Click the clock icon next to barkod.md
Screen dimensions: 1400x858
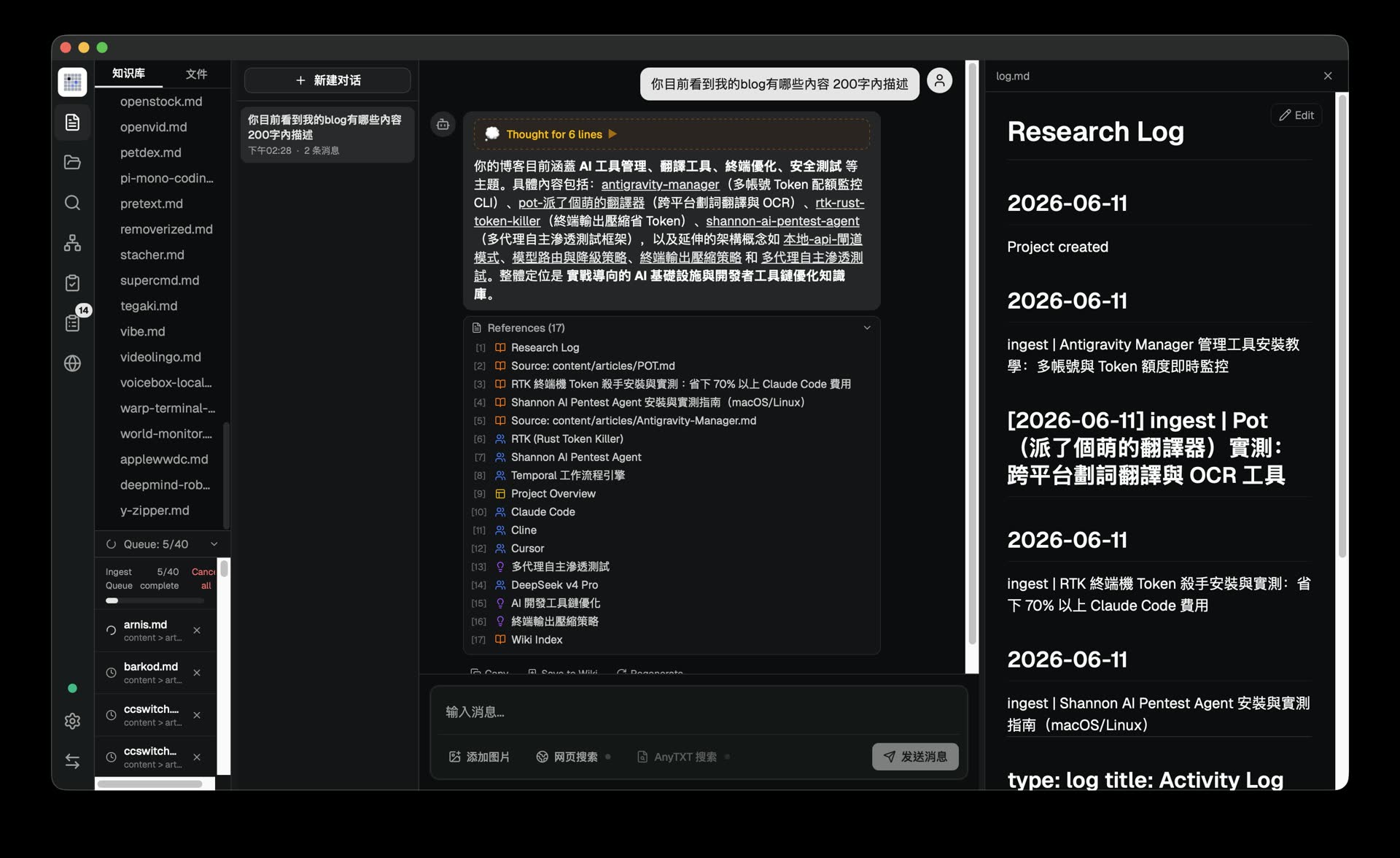(x=111, y=673)
